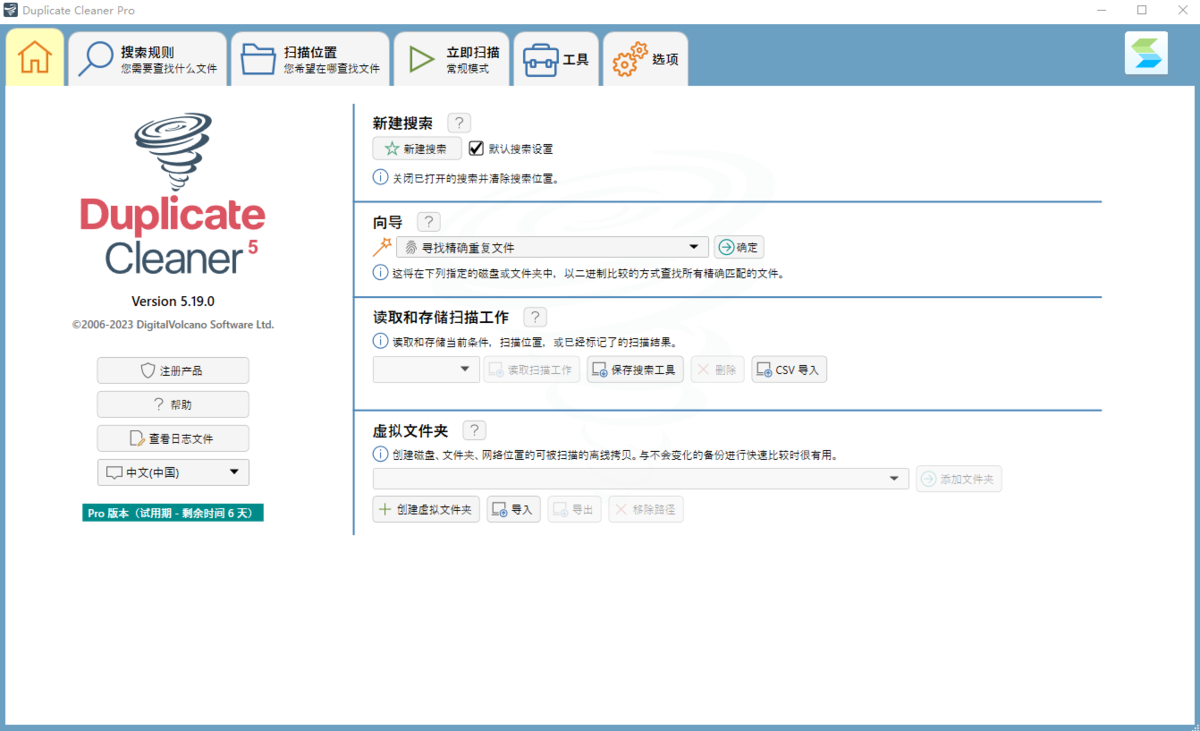1200x731 pixels.
Task: Click the 创建虚拟文件夹 button
Action: 426,509
